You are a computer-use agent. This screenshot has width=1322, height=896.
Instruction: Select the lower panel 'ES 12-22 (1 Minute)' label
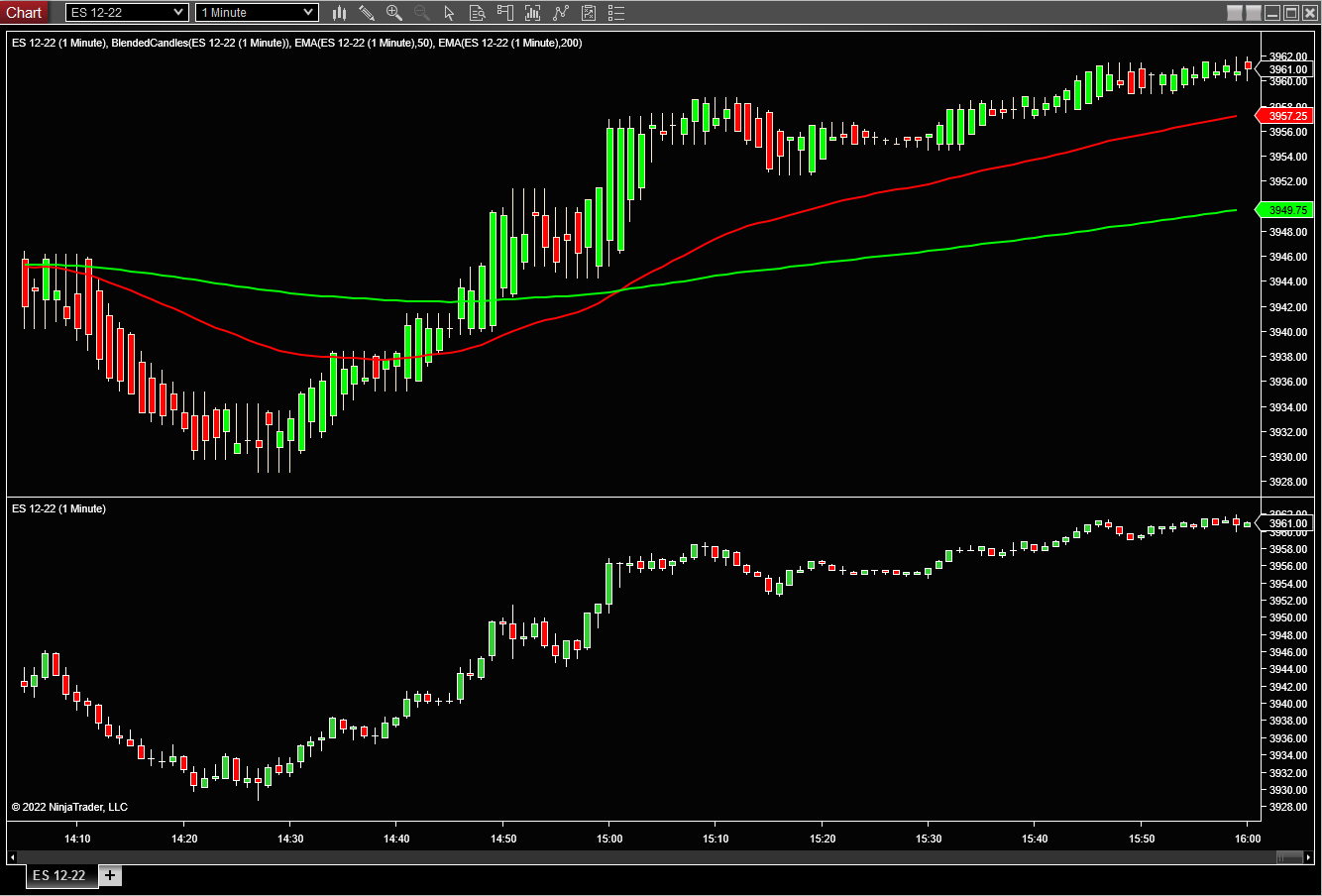58,508
